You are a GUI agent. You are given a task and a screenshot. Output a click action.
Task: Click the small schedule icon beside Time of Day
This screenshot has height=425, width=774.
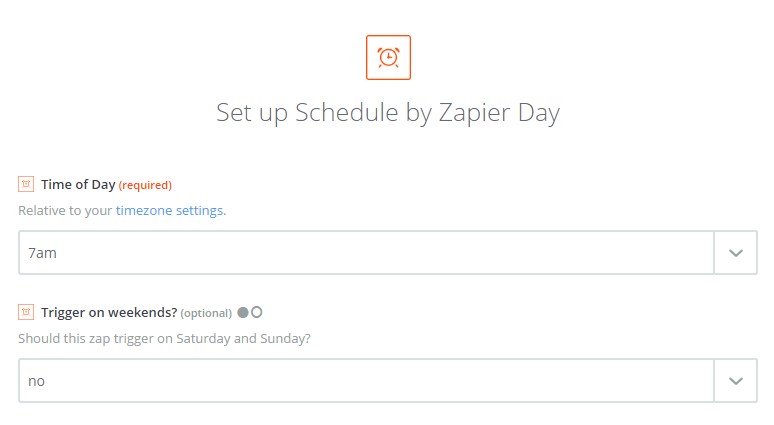(26, 184)
